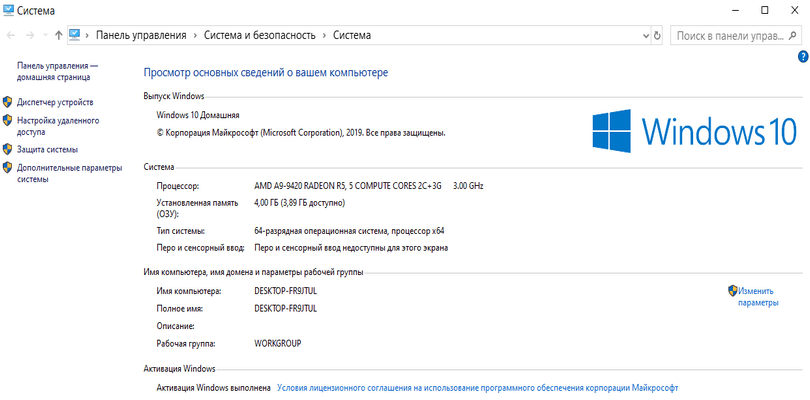The width and height of the screenshot is (810, 400).
Task: Open Настройка удаленного доступа link
Action: coord(58,125)
